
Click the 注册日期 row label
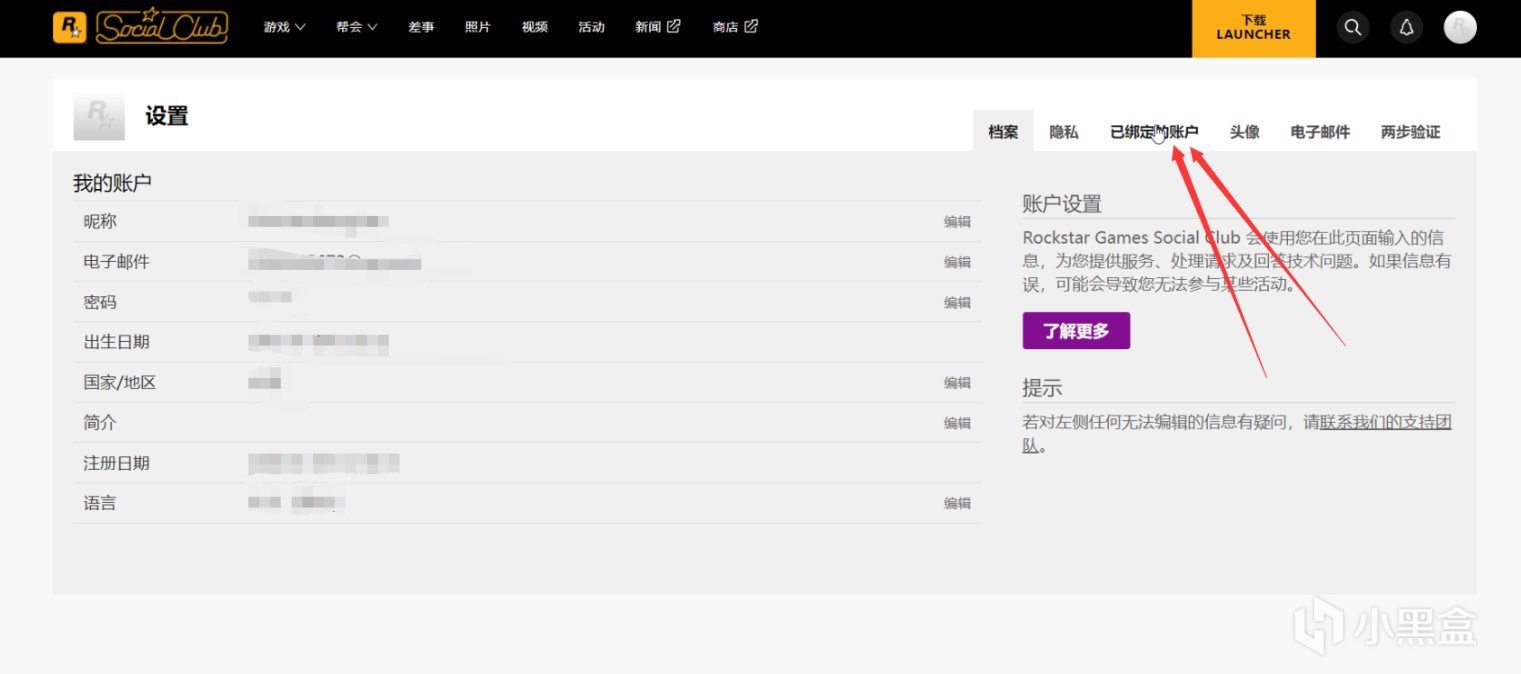116,463
